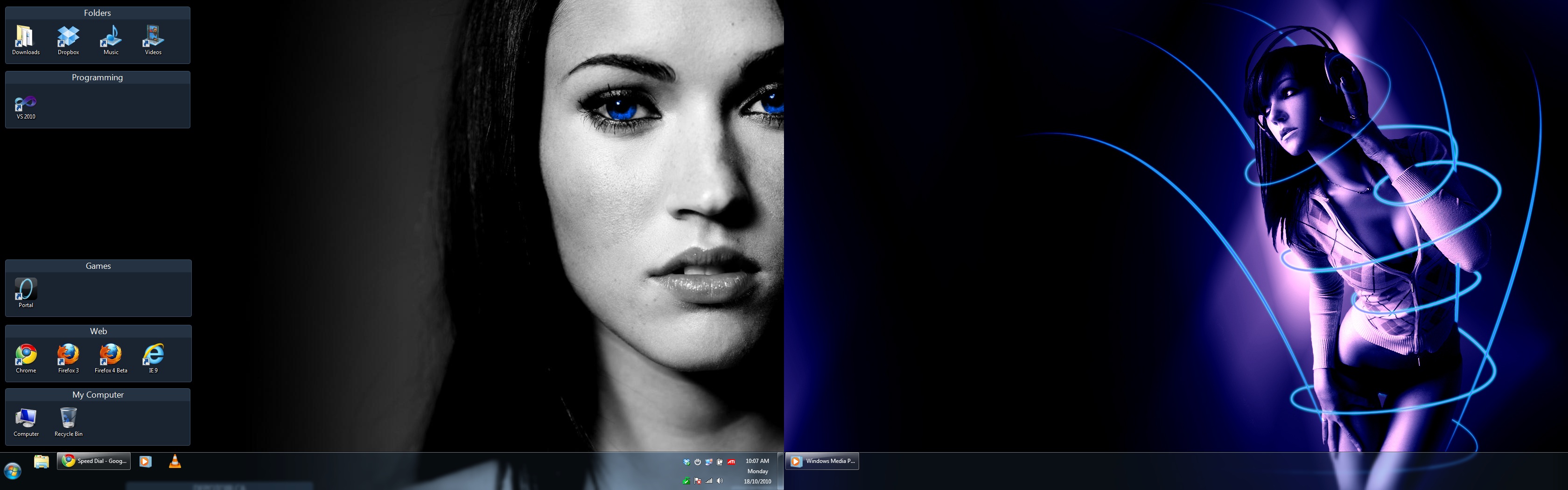Image resolution: width=1568 pixels, height=490 pixels.
Task: Click the power plug tray icon
Action: pyautogui.click(x=720, y=462)
